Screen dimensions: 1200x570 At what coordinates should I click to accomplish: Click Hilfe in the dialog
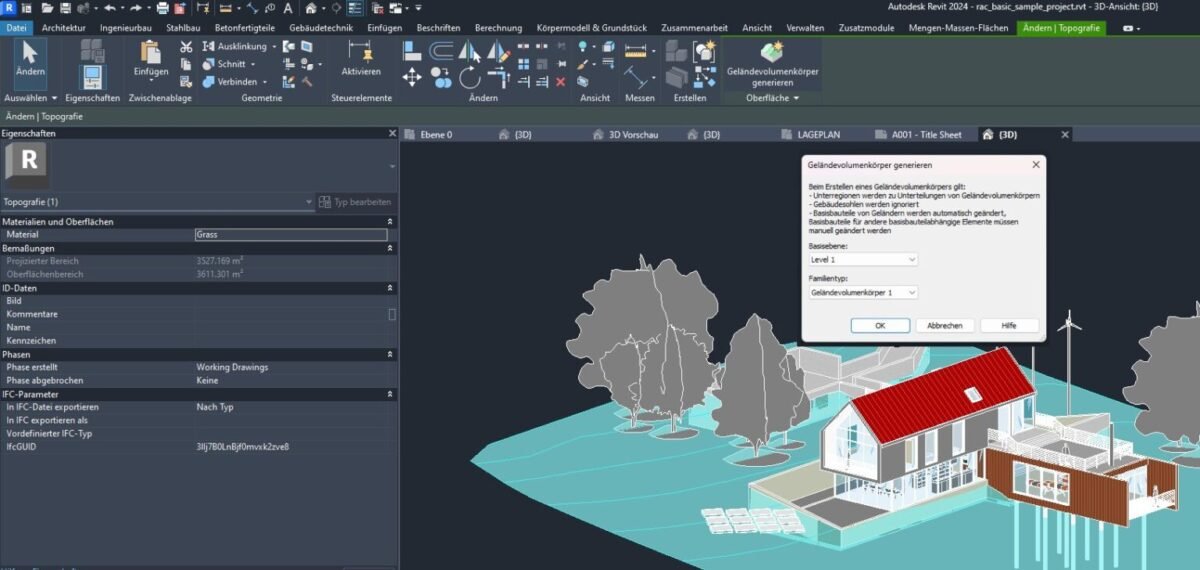point(1009,325)
